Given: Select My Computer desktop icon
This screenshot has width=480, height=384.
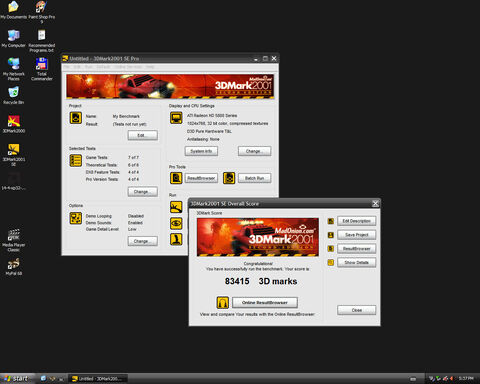Looking at the screenshot, I should (x=13, y=38).
